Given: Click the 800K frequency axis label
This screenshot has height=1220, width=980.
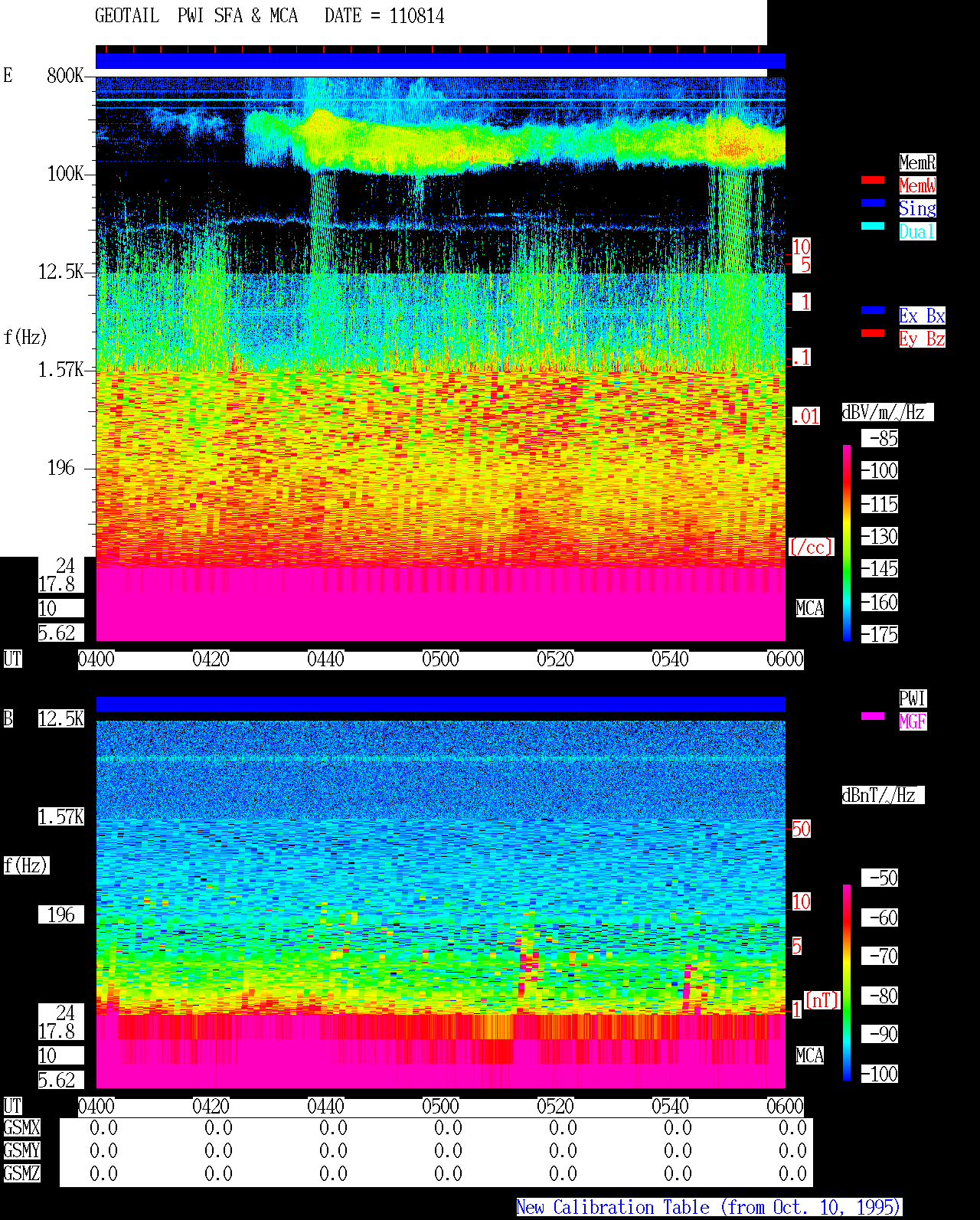Looking at the screenshot, I should (65, 76).
